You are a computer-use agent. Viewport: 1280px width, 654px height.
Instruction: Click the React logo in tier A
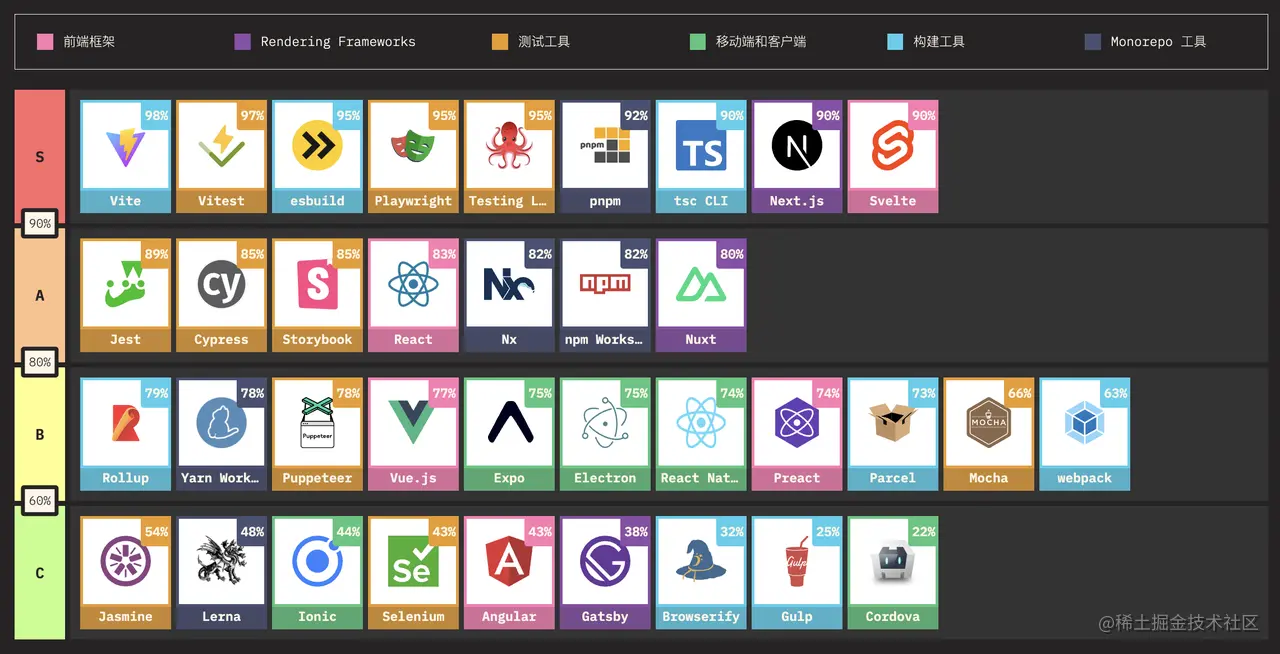pyautogui.click(x=413, y=286)
